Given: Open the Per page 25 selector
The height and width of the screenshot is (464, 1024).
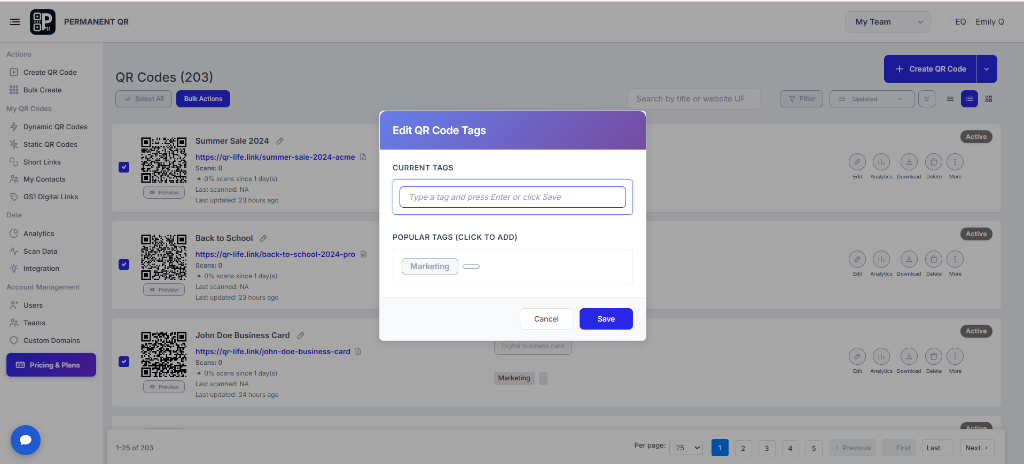Looking at the screenshot, I should coord(686,448).
